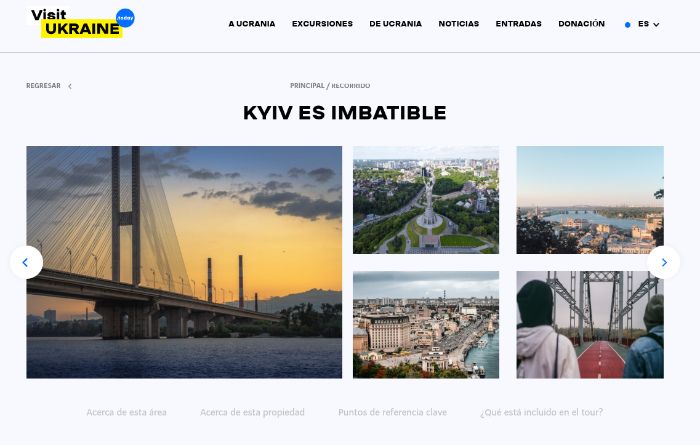This screenshot has width=700, height=445.
Task: Select Puntos de referencia clave tab
Action: [x=392, y=412]
